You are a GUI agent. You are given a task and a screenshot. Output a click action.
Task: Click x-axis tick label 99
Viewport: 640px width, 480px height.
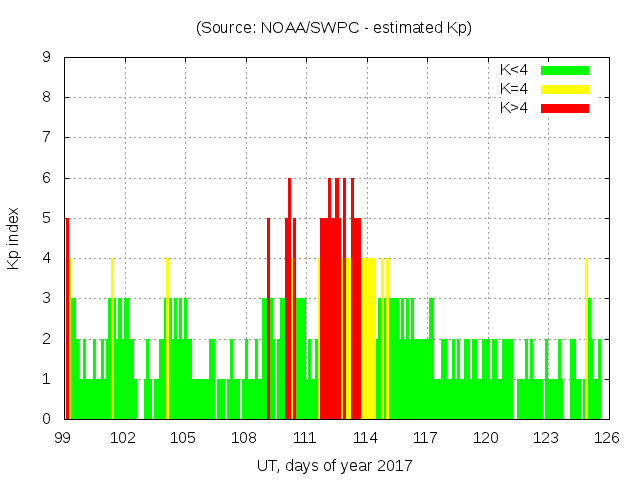[x=63, y=437]
